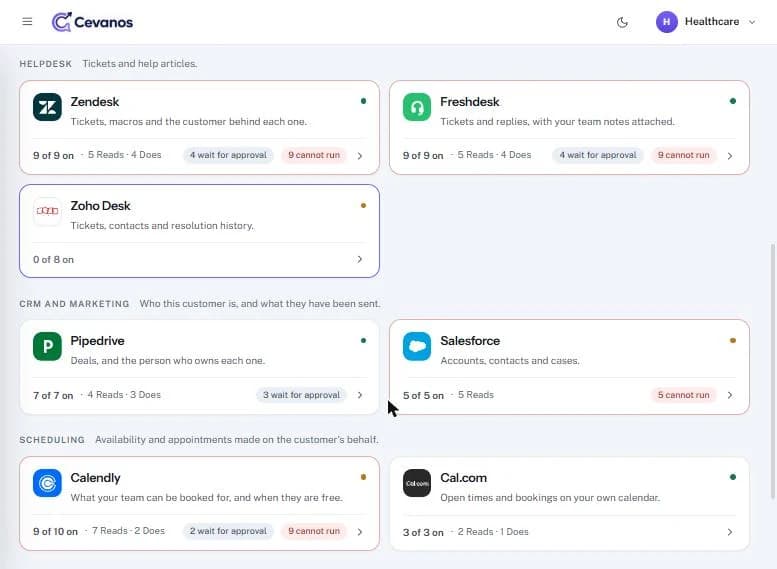The image size is (777, 569).
Task: Click Pipedrive's '3 wait for approval' badge
Action: click(301, 395)
